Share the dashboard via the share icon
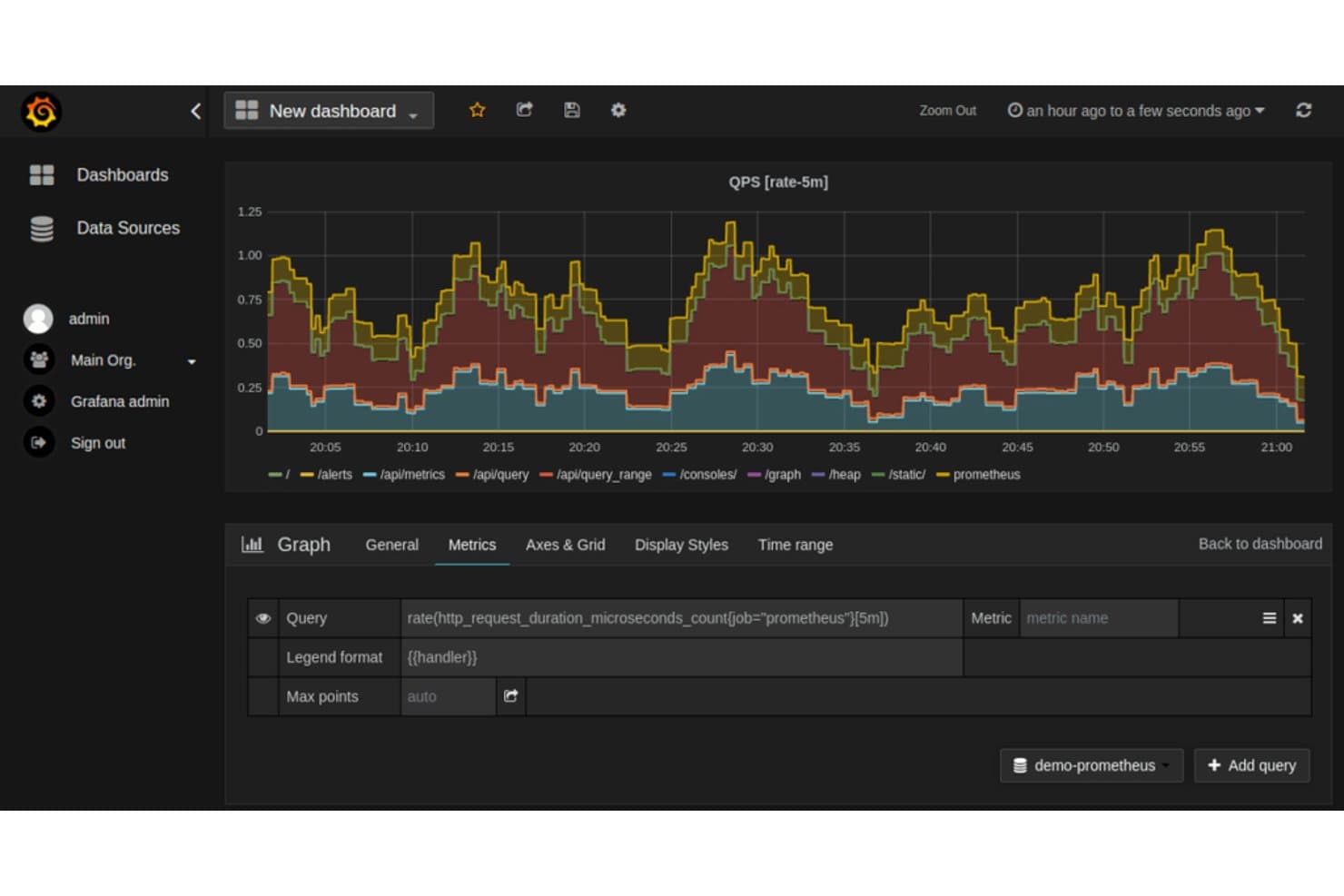 pyautogui.click(x=524, y=110)
